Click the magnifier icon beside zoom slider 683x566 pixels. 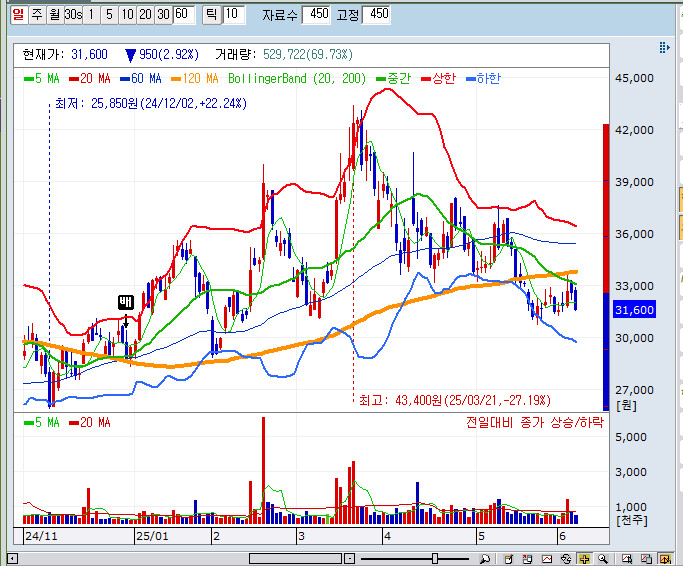(484, 559)
